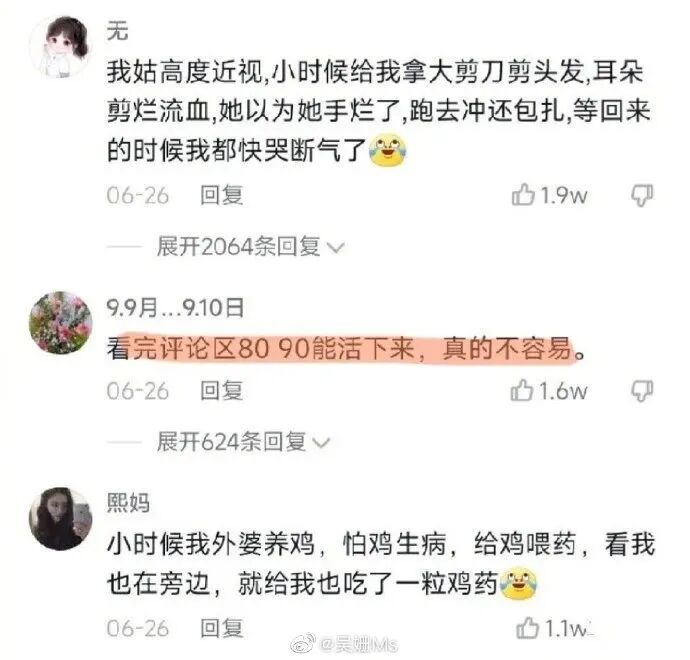This screenshot has height=660, width=690.
Task: Tap the crying-laughing emoji in first comment
Action: point(387,151)
